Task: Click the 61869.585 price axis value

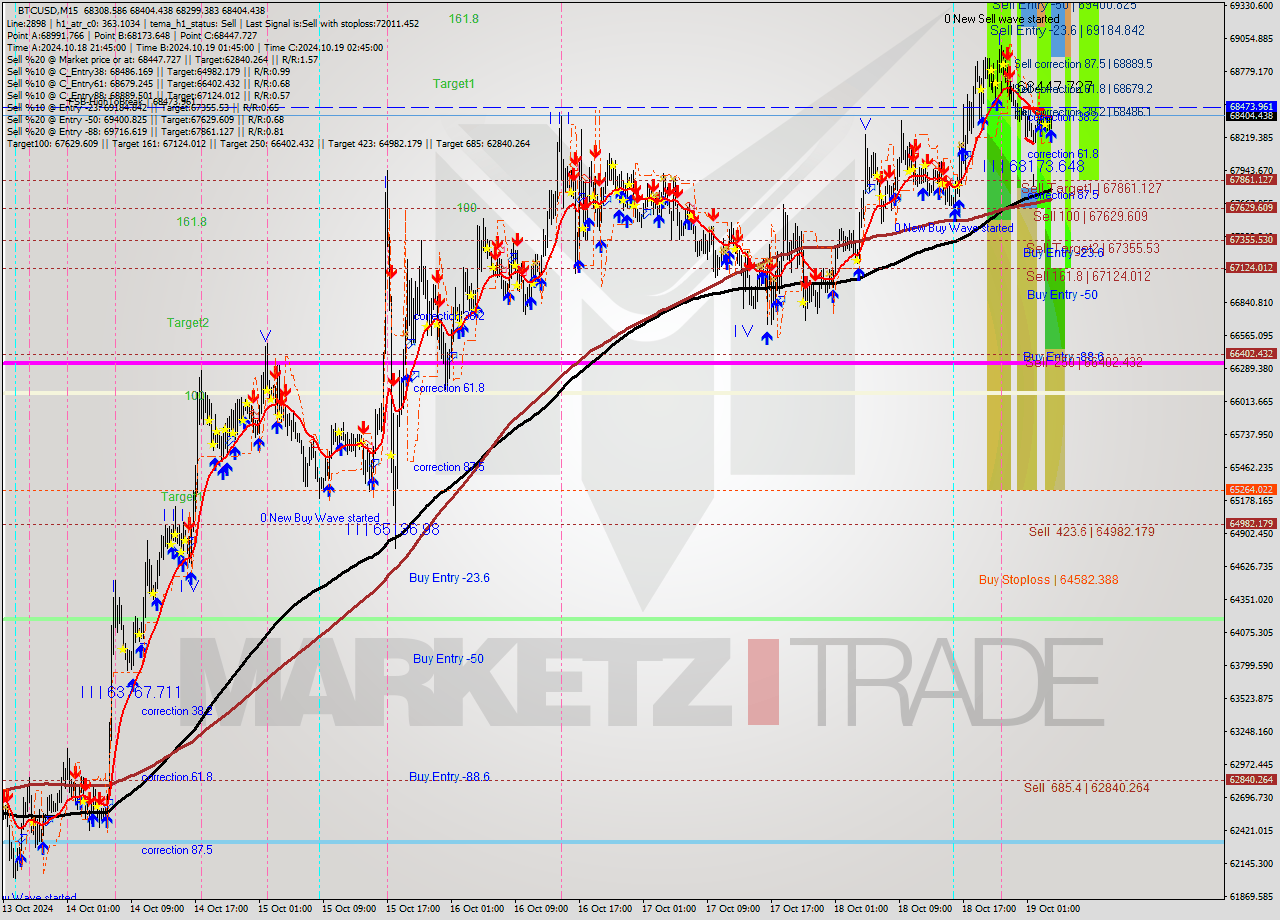Action: [1251, 897]
